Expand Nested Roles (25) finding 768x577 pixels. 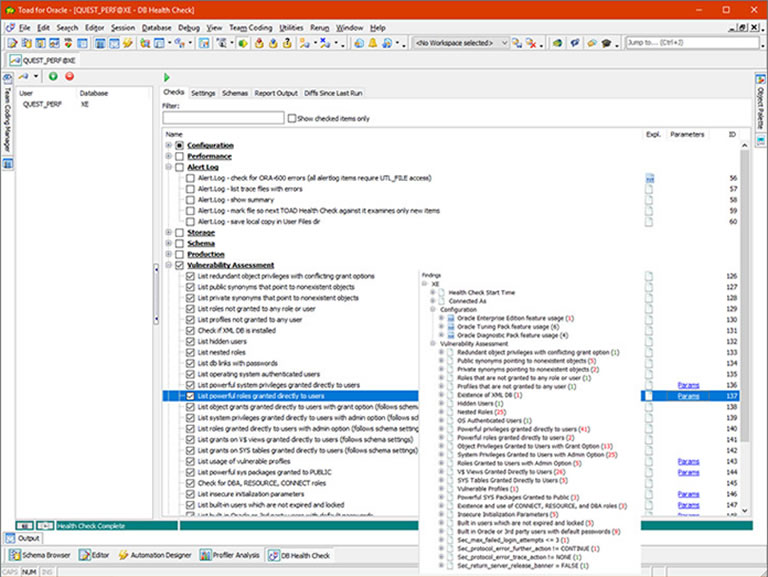441,411
